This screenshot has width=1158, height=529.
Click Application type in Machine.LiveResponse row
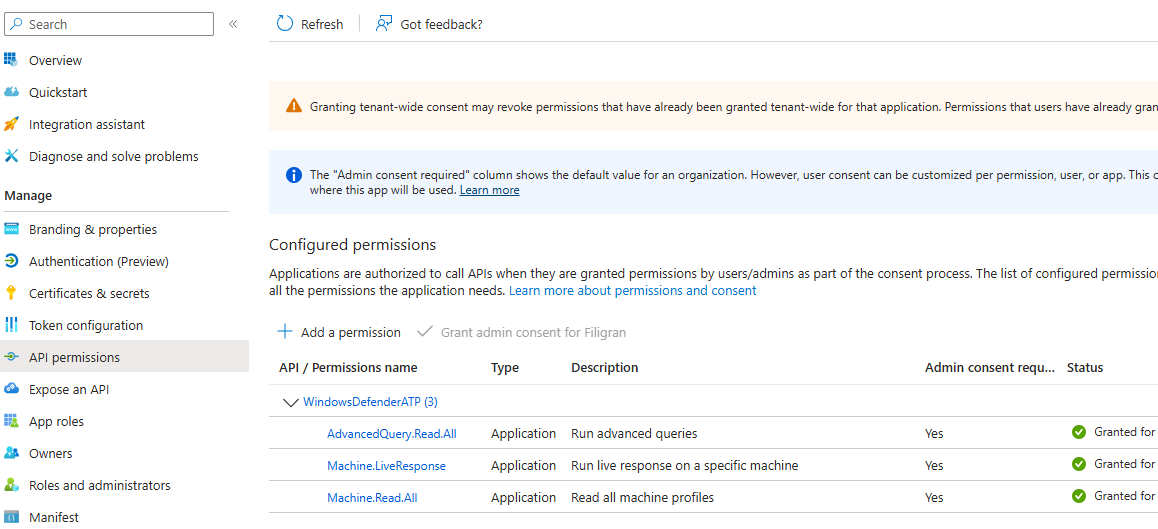coord(524,465)
